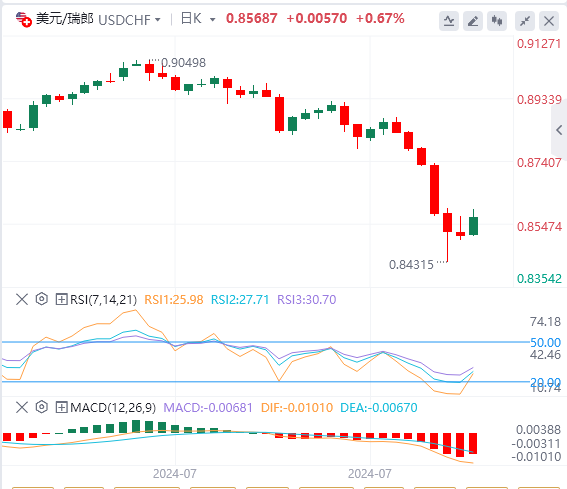Click the 0.83542 price axis label

(539, 279)
